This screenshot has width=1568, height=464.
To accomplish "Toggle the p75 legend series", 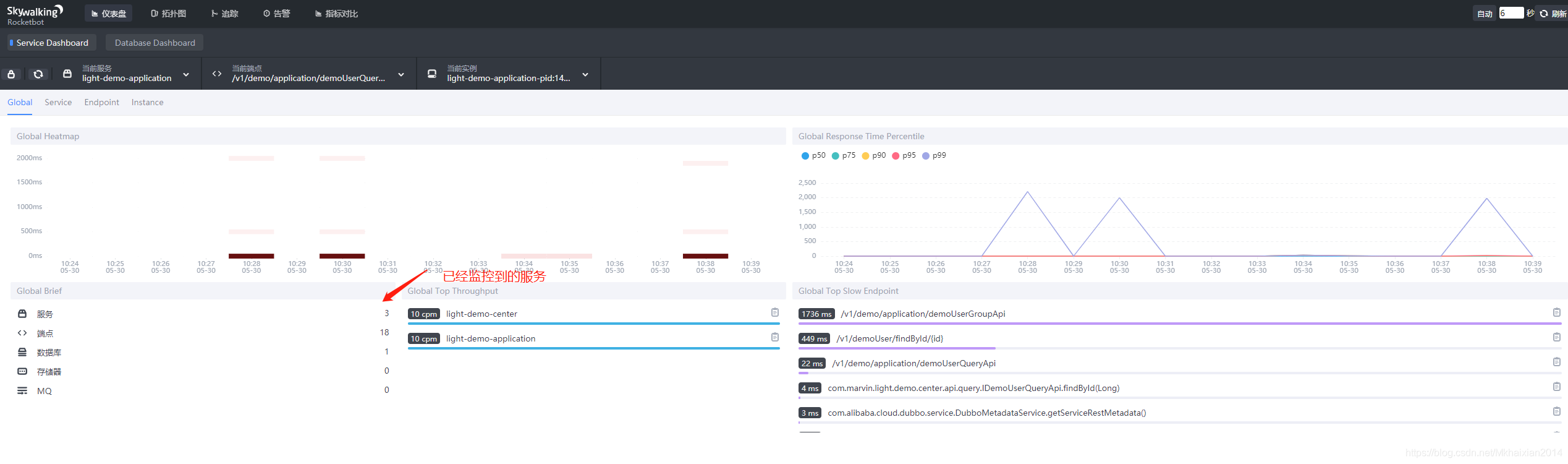I will (844, 155).
